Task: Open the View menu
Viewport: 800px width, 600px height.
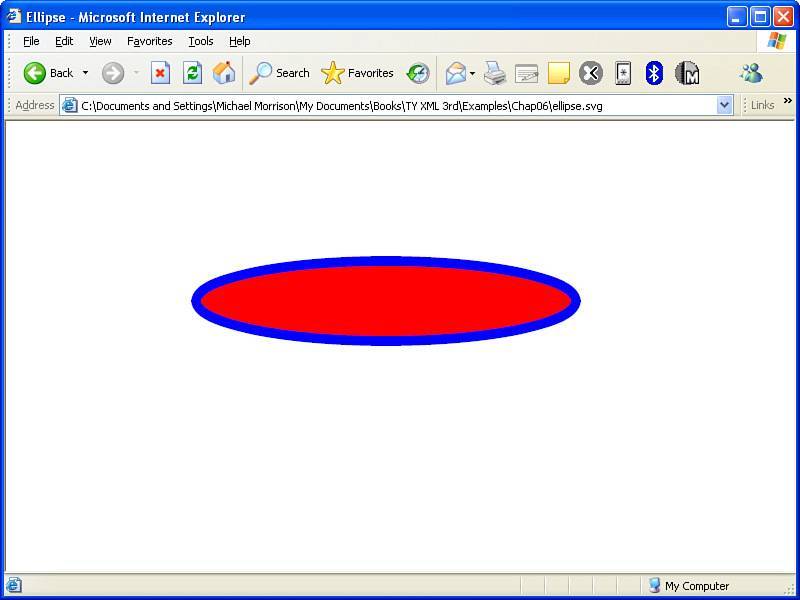Action: (100, 41)
